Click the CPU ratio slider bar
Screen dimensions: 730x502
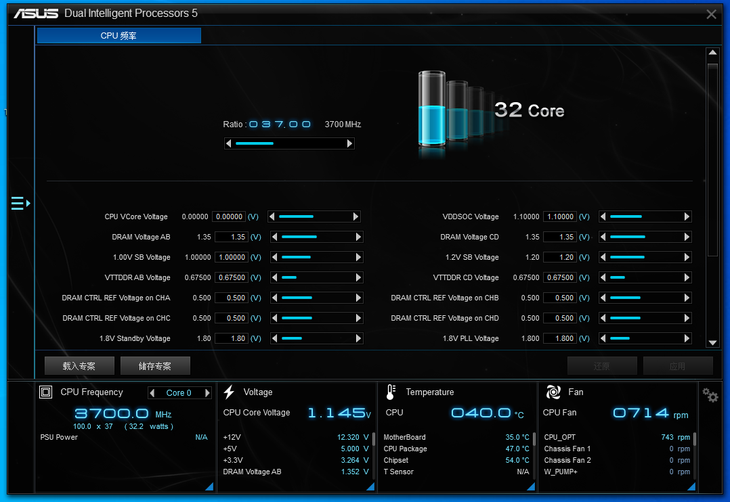(289, 143)
